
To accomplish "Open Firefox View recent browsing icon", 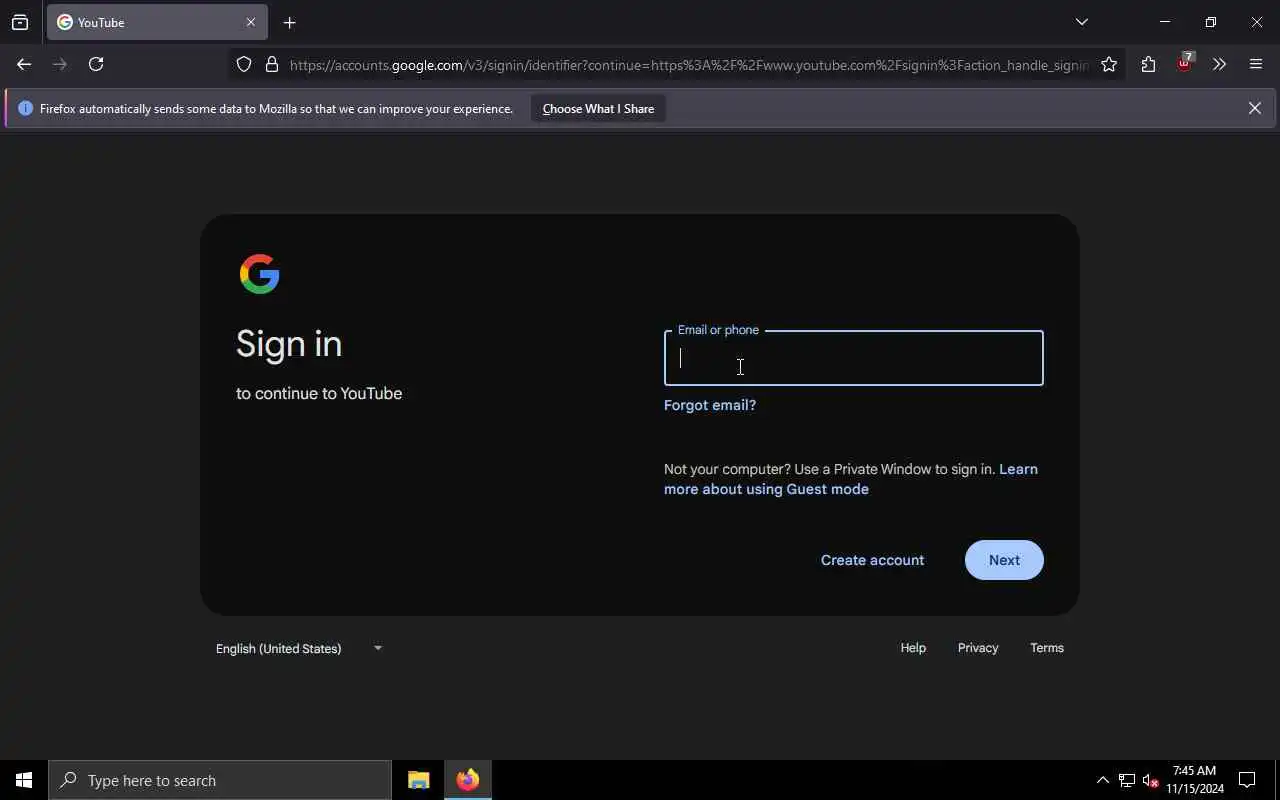I will click(x=20, y=22).
